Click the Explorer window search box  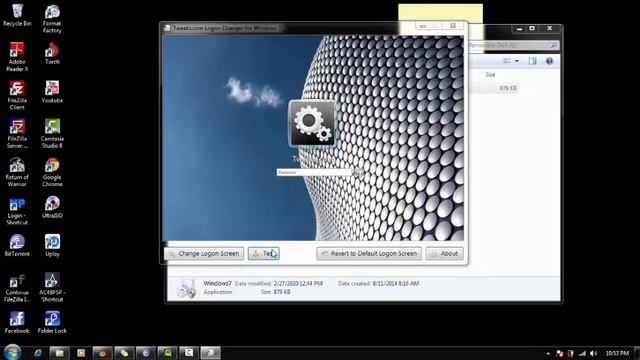click(x=513, y=45)
